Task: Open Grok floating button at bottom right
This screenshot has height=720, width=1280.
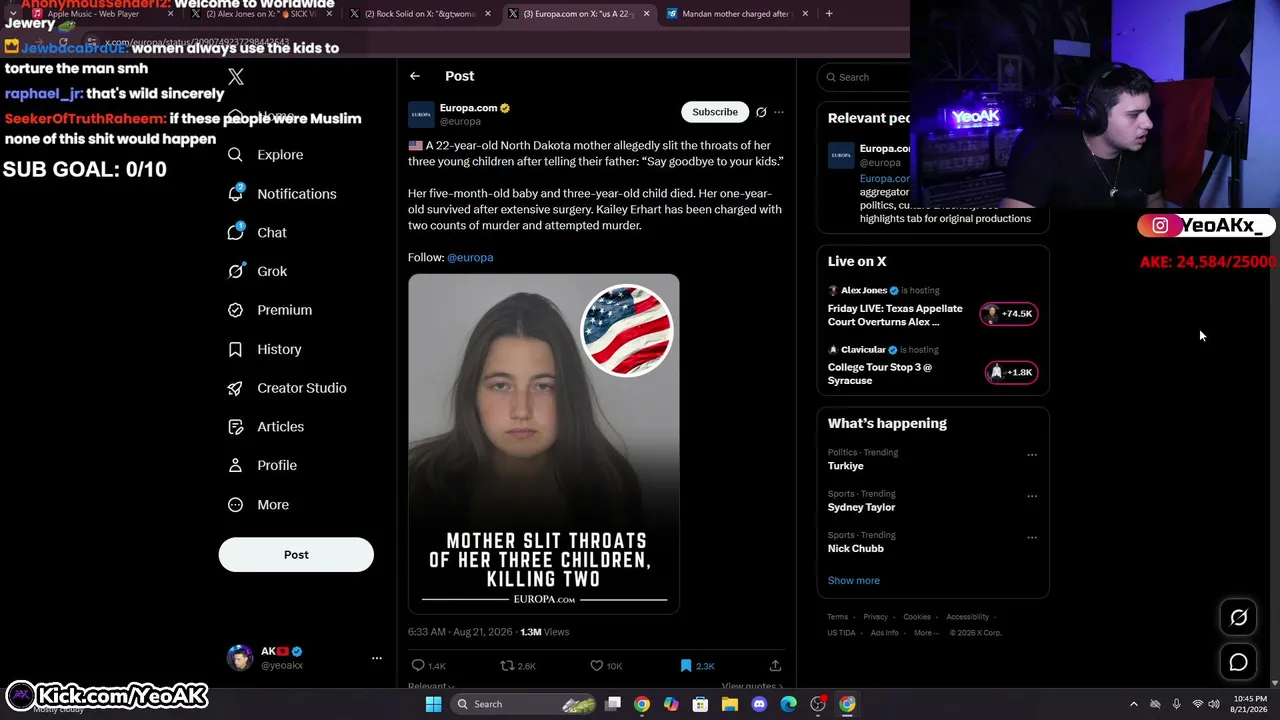Action: pos(1238,618)
